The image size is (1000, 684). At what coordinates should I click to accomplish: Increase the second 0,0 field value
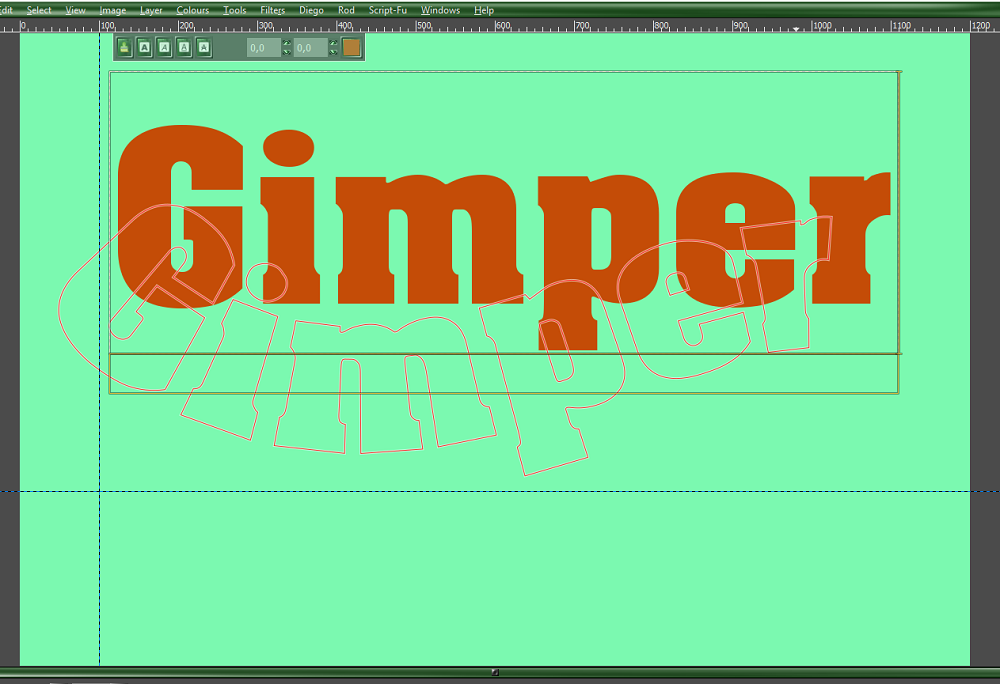(x=334, y=43)
